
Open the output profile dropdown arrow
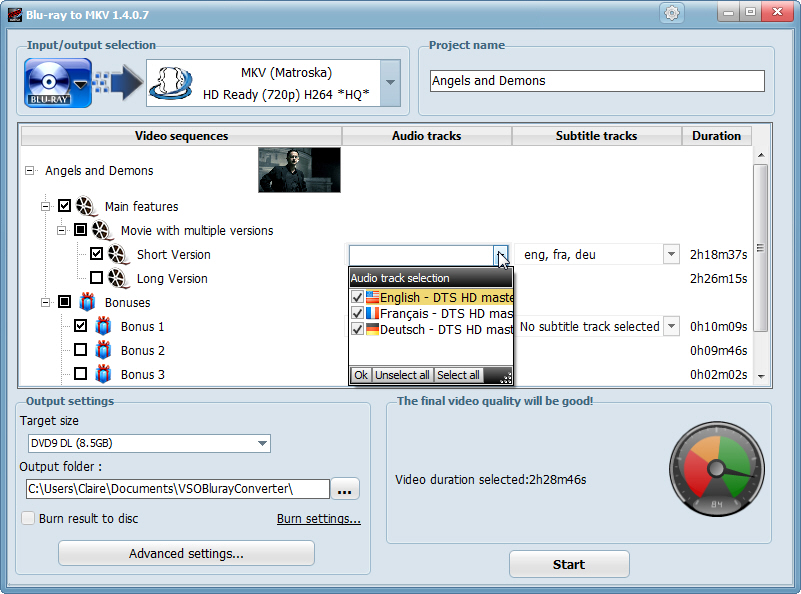tap(390, 83)
